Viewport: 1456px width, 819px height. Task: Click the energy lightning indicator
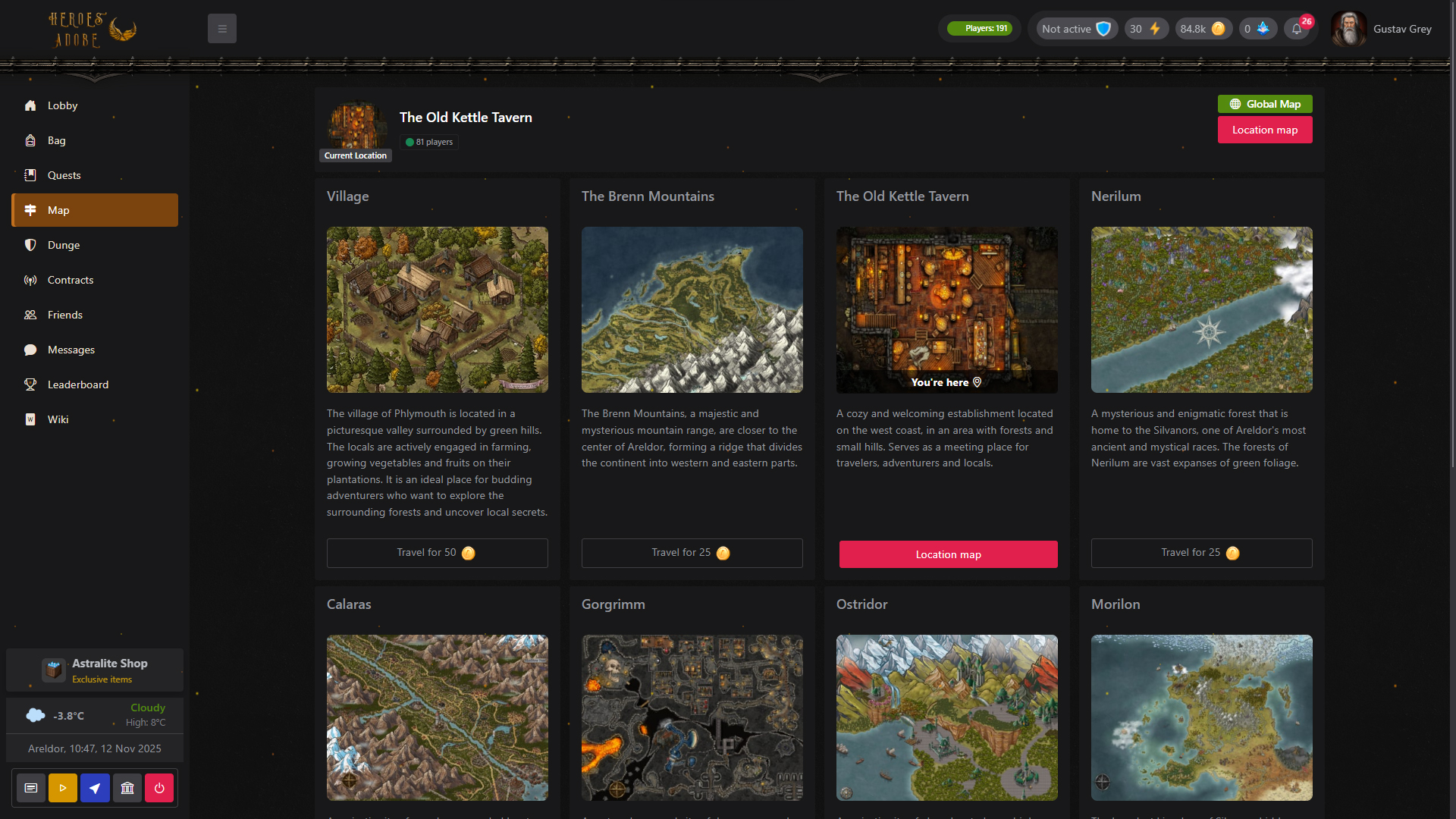pos(1146,29)
